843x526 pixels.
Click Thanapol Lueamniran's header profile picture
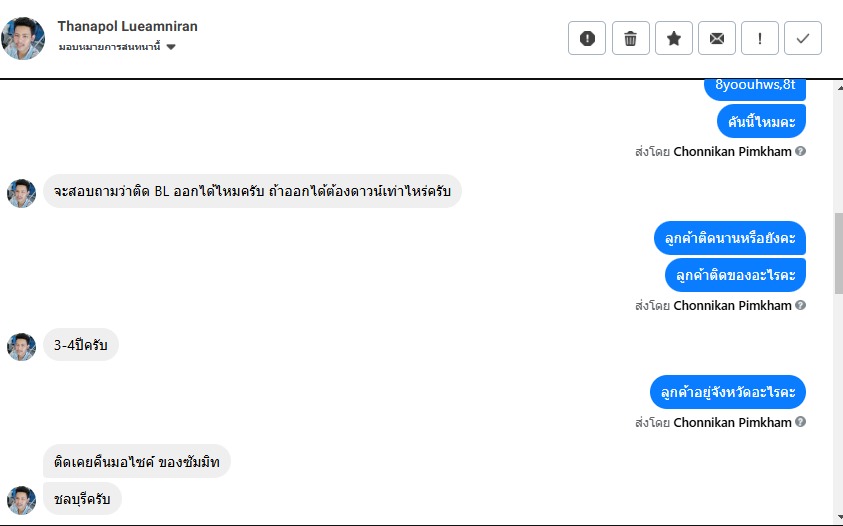[x=23, y=38]
